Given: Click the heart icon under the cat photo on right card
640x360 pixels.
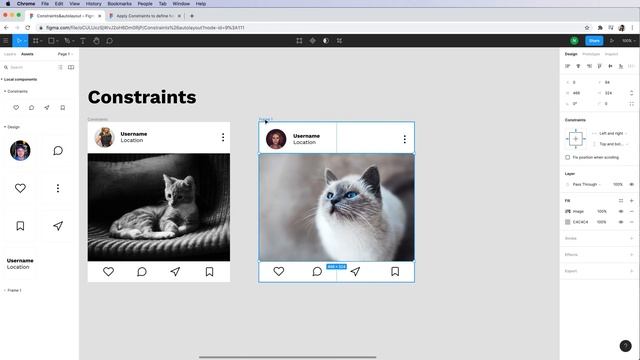Looking at the screenshot, I should [x=279, y=271].
